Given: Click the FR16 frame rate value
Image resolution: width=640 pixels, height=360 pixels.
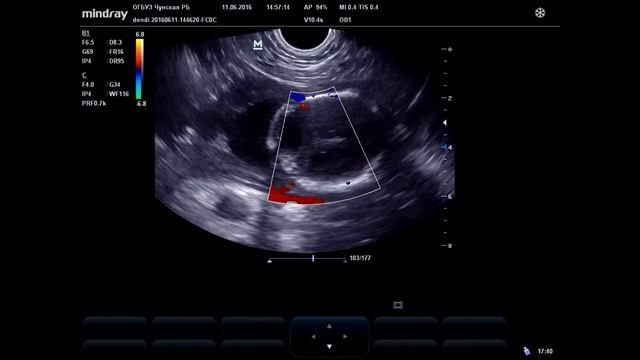Looking at the screenshot, I should (x=116, y=52).
